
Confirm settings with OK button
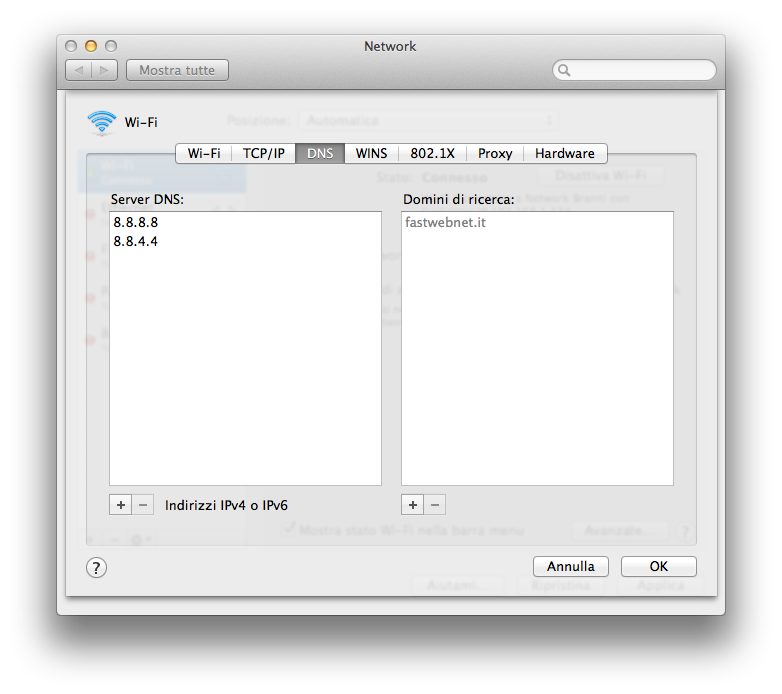658,566
